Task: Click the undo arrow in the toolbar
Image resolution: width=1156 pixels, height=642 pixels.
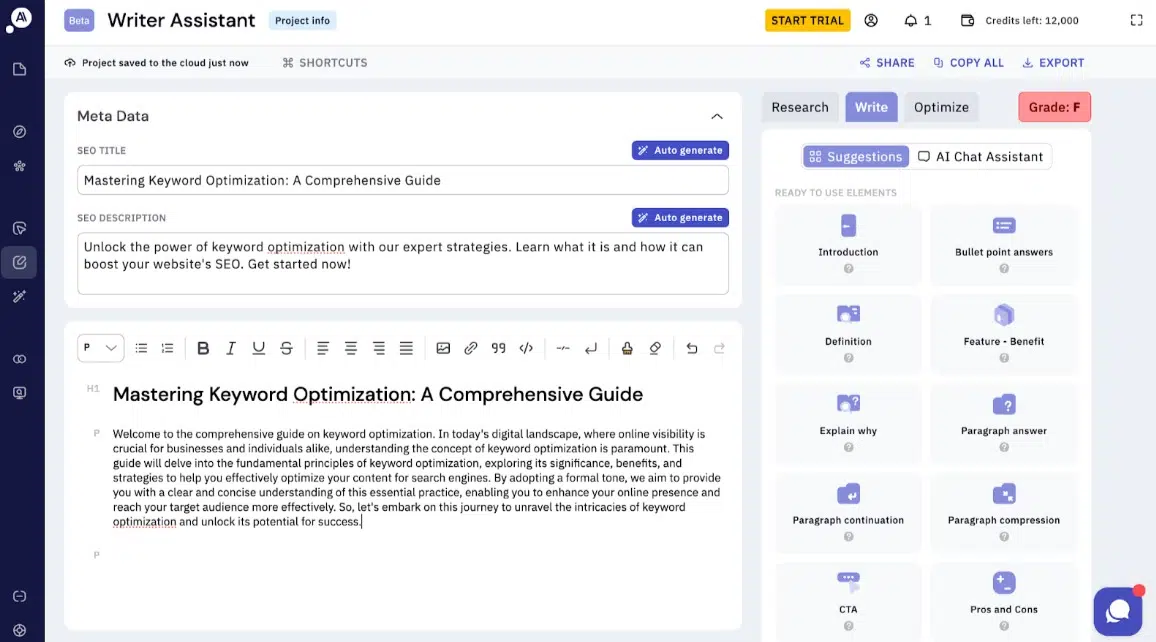Action: 692,348
